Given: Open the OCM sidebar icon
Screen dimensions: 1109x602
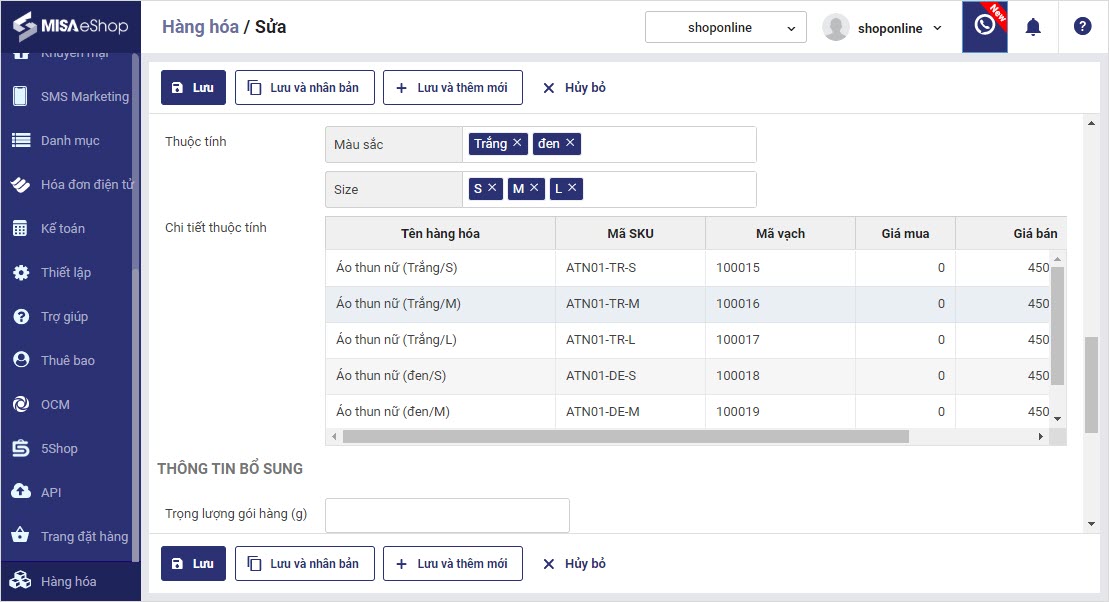Looking at the screenshot, I should point(20,405).
